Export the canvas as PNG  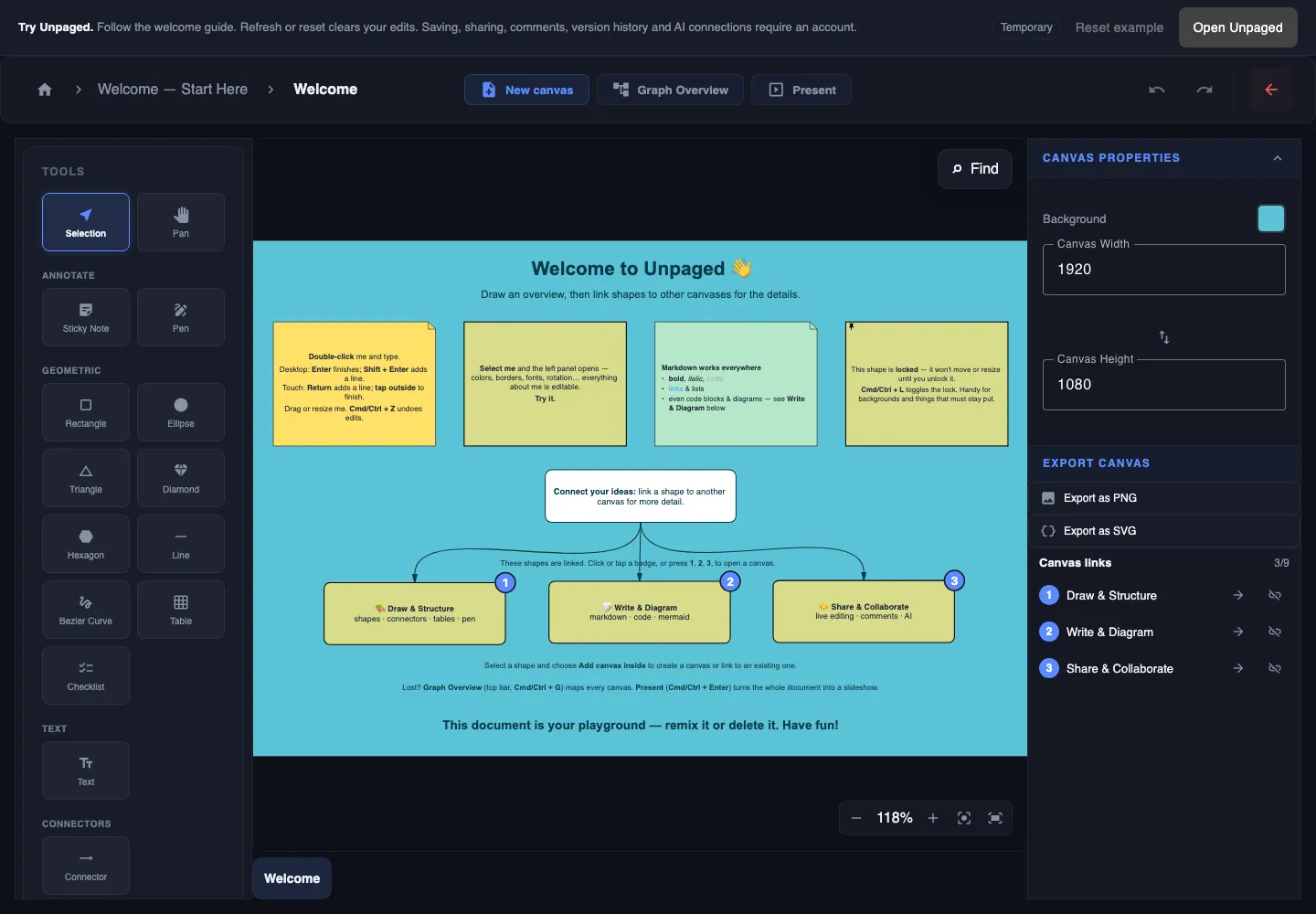[x=1164, y=498]
